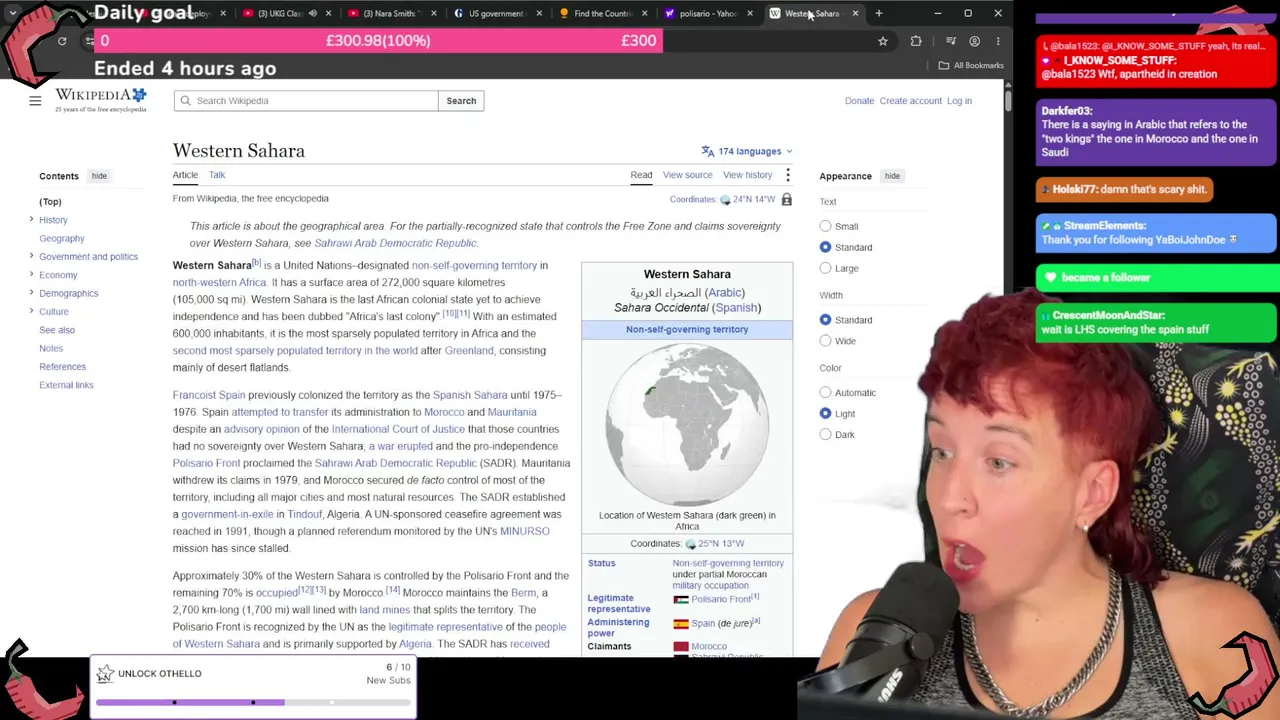
Task: Expand the History section in Contents
Action: pyautogui.click(x=31, y=220)
